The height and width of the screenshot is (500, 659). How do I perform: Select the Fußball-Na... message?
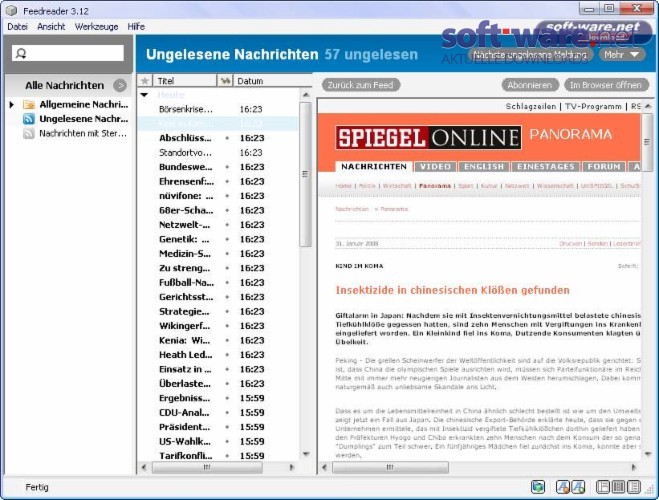coord(218,283)
